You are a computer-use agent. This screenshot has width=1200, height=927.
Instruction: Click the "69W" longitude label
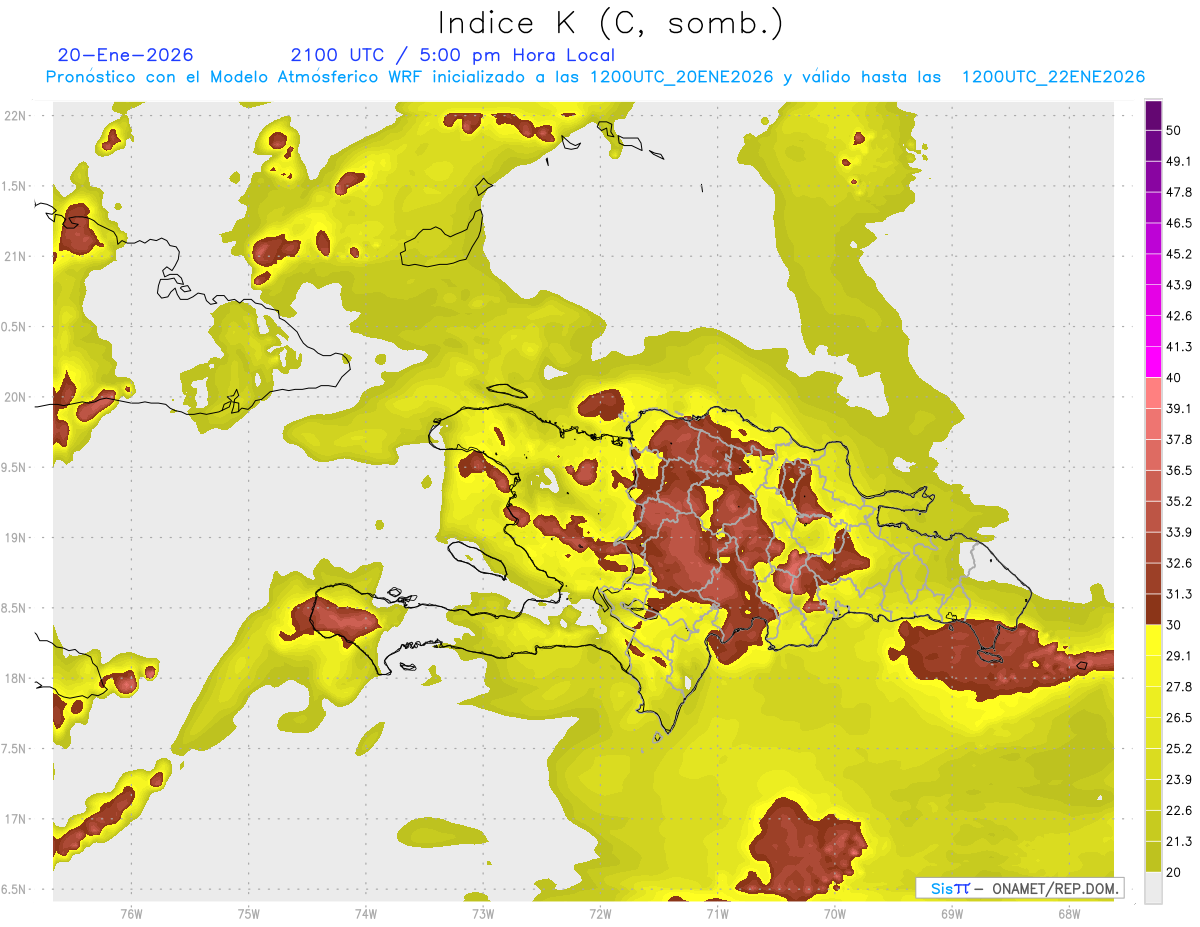click(952, 914)
